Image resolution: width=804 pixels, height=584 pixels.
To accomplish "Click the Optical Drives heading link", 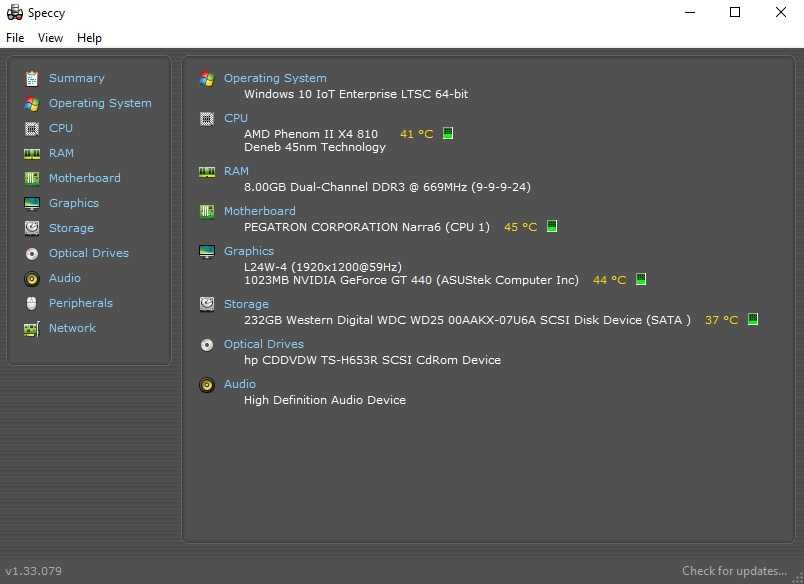I will (x=264, y=344).
